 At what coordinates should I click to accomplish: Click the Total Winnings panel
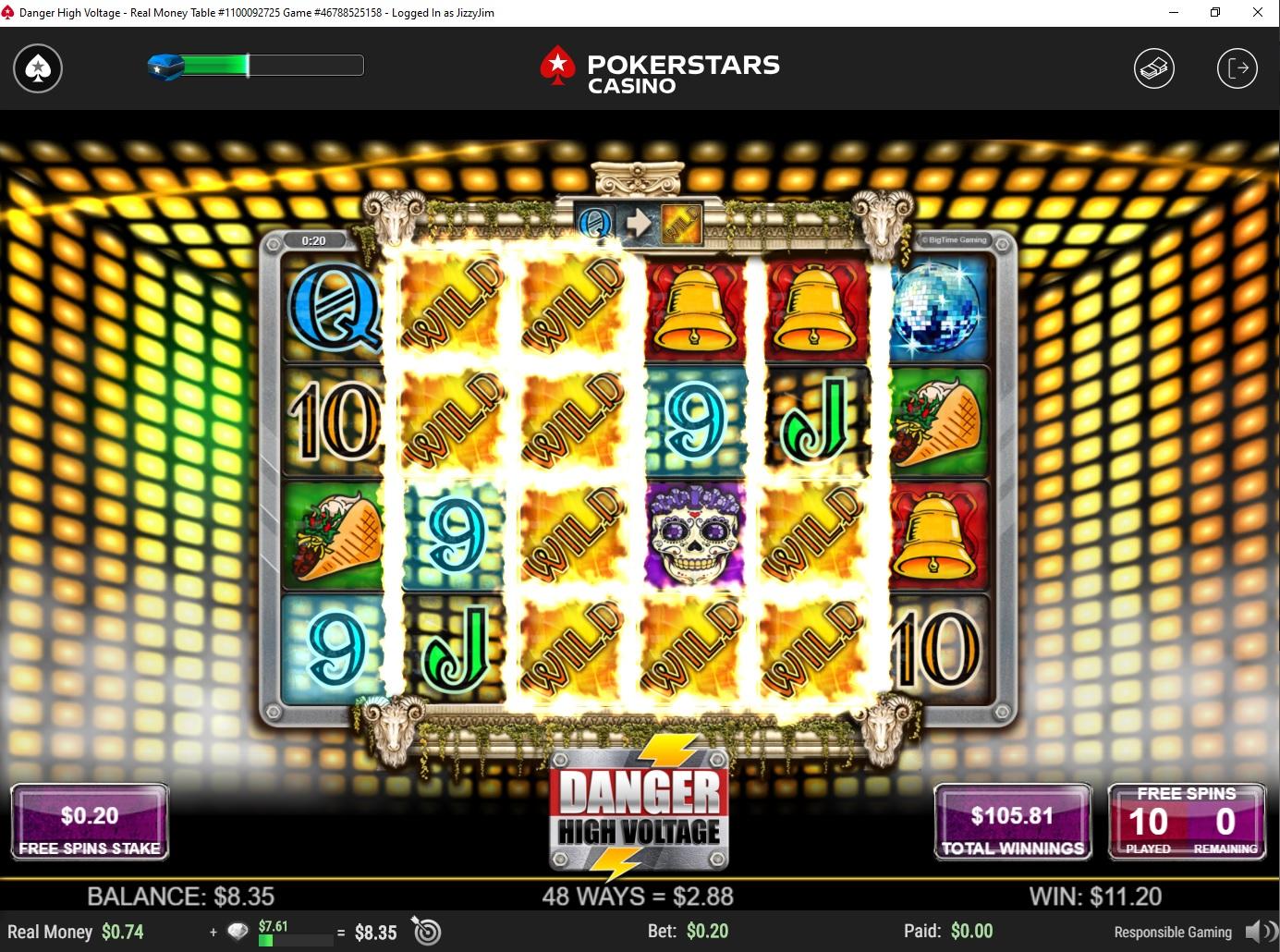[x=1012, y=823]
